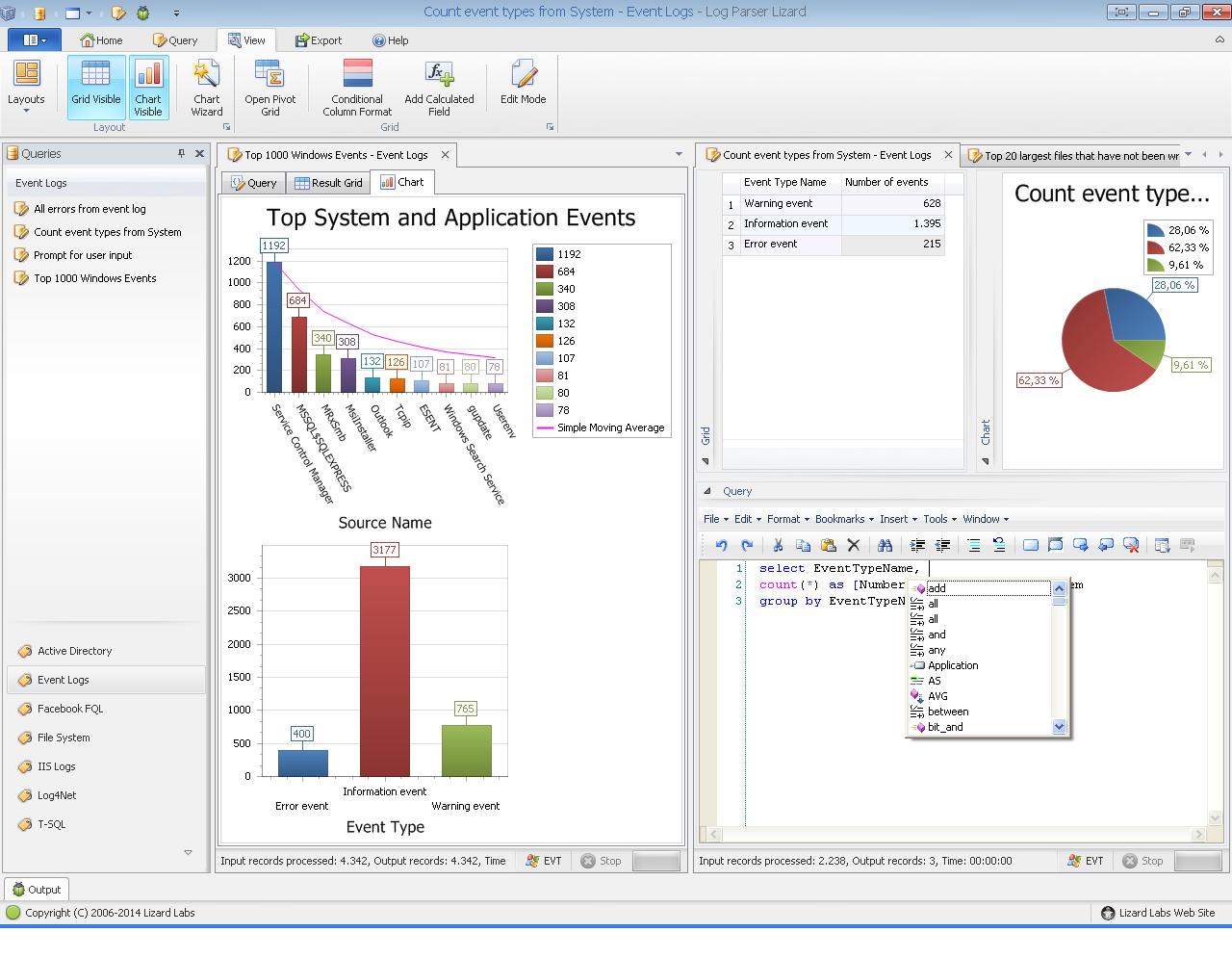Click the blue 1192 legend swatch
Screen dimensions: 1232x958
545,254
